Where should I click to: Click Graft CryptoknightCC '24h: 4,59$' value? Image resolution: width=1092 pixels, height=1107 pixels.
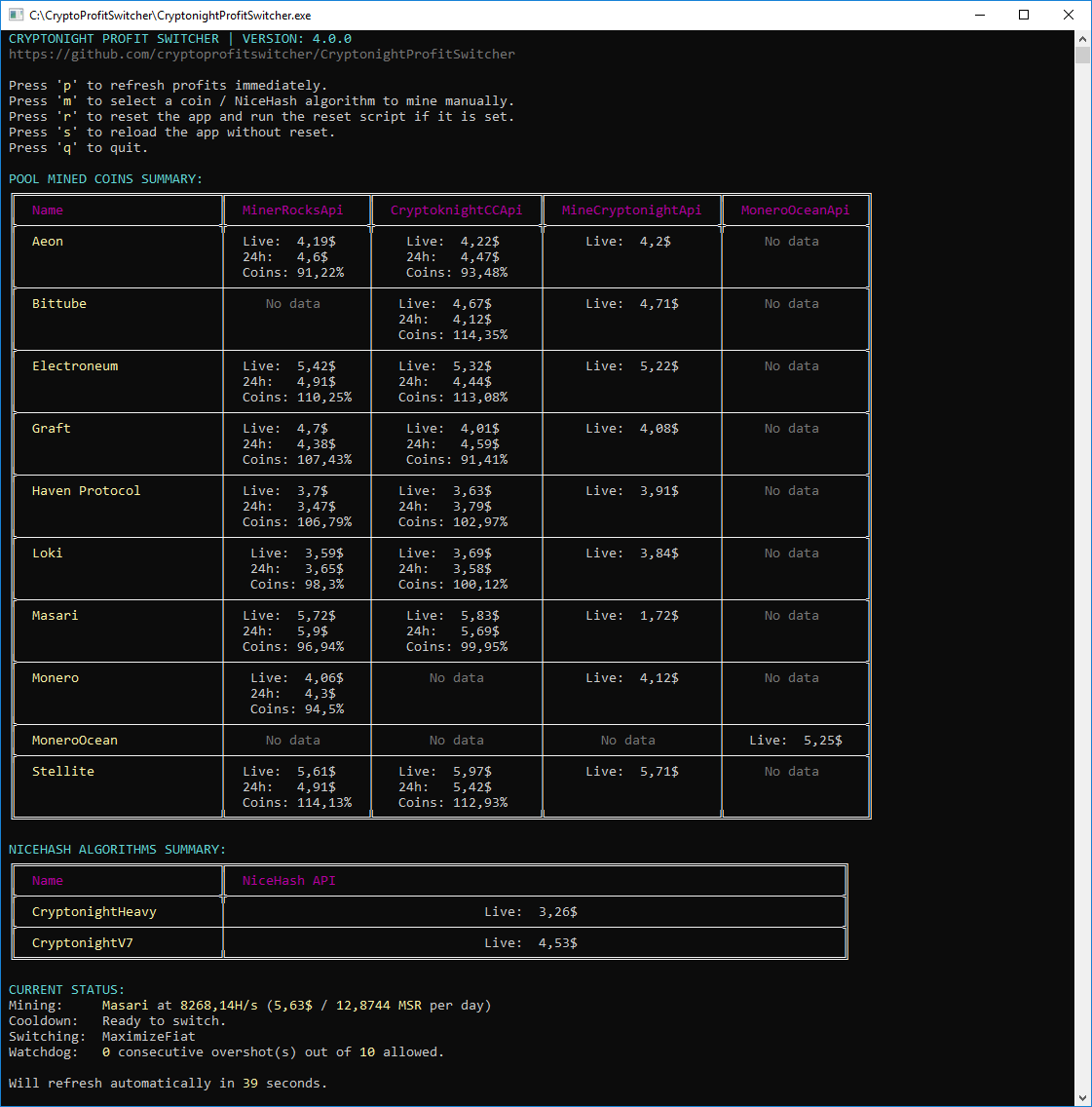pos(452,443)
